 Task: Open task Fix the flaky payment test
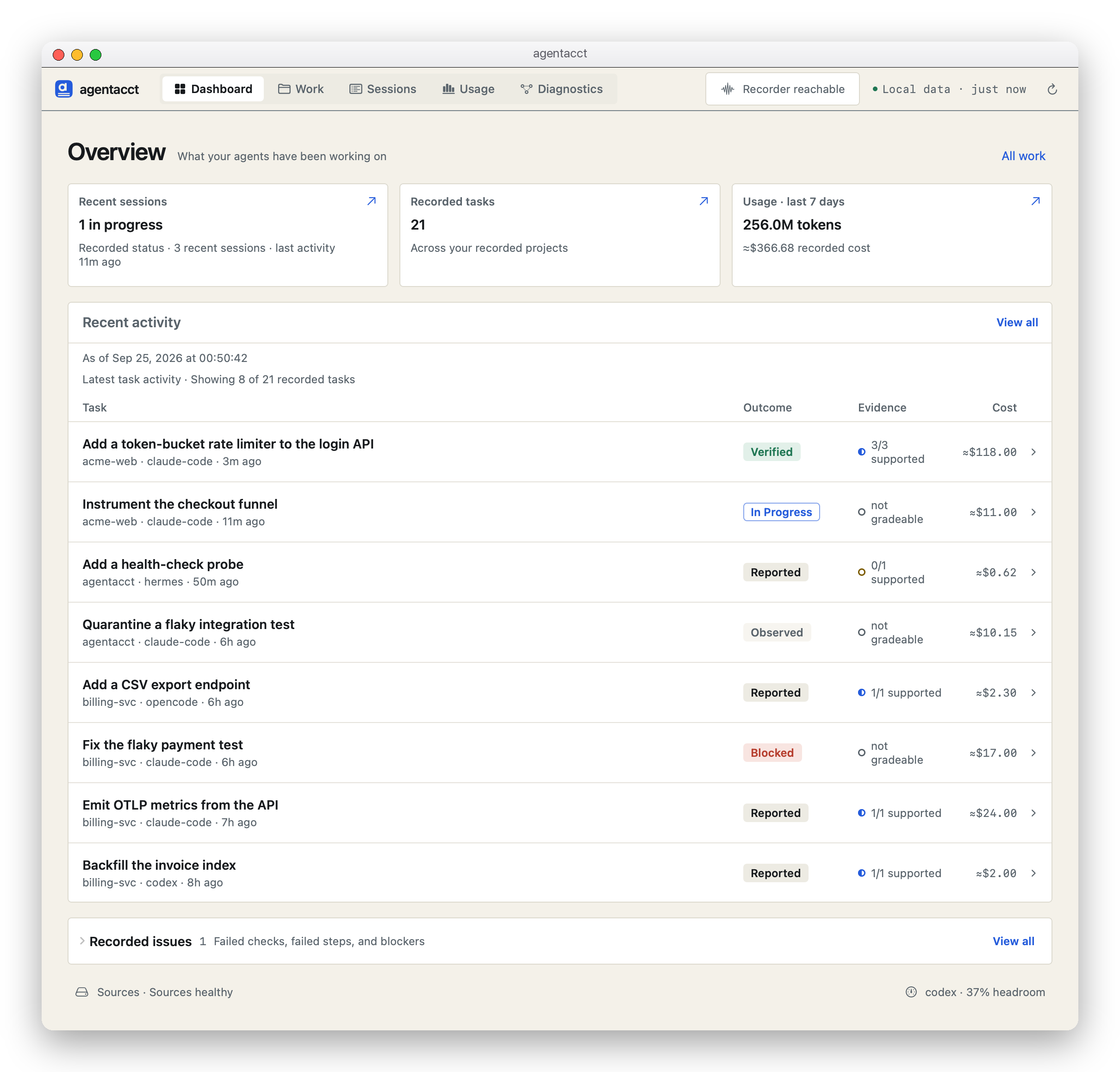click(x=162, y=745)
